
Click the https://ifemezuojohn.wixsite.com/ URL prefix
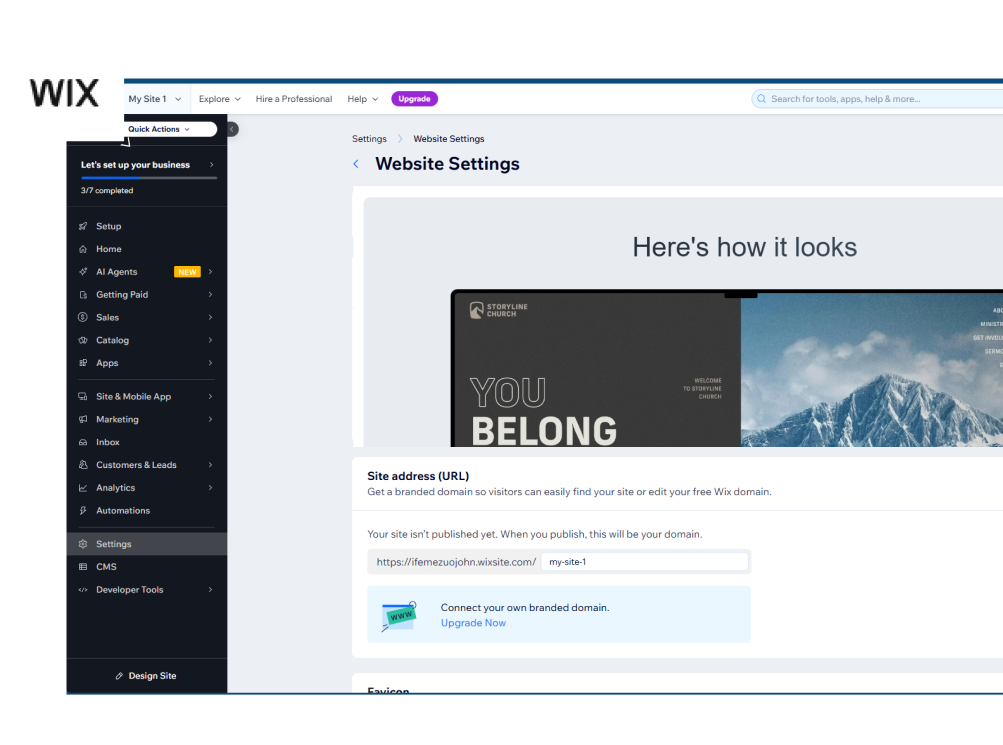tap(456, 562)
